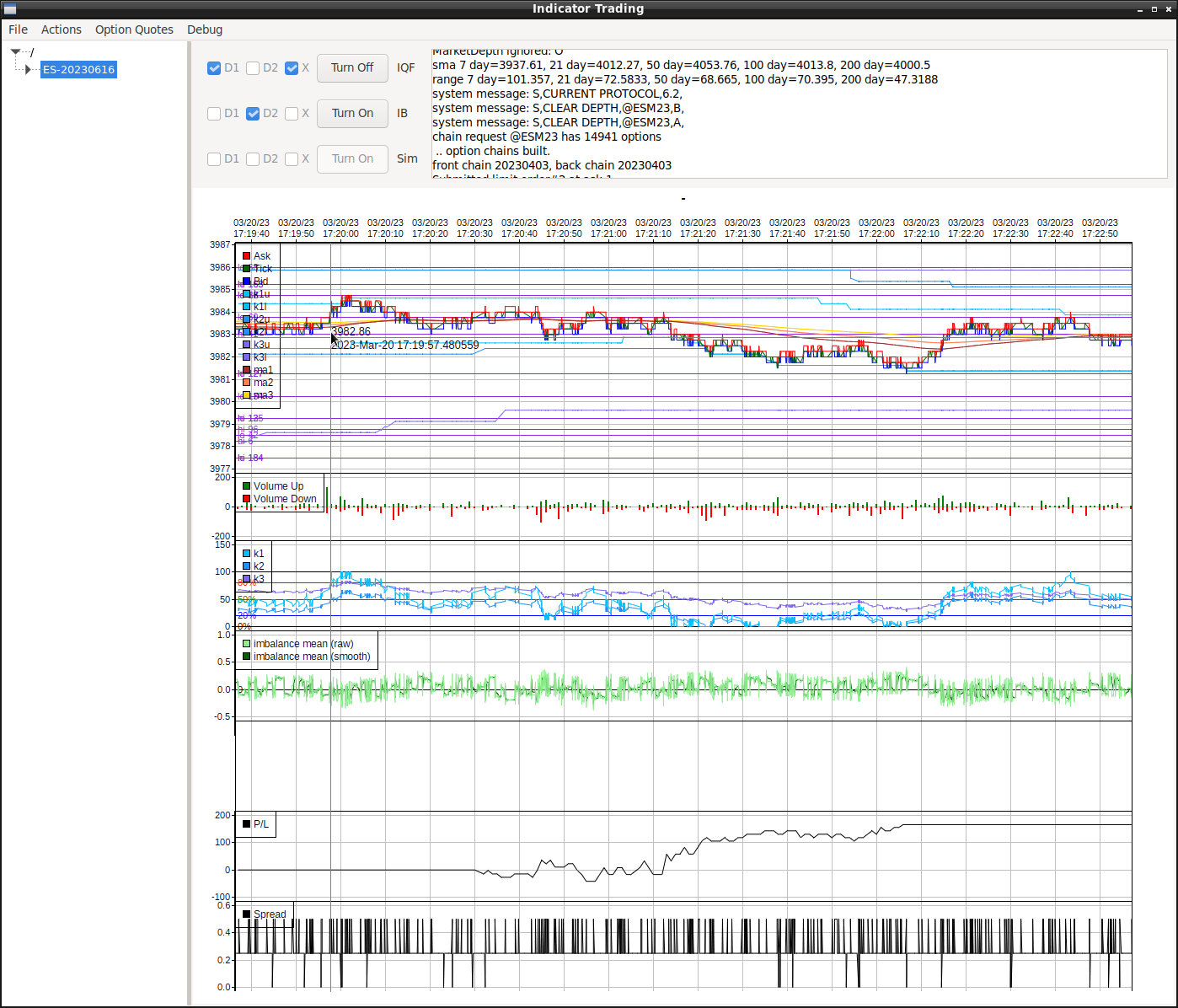
Task: Check D1 in the Sim row
Action: (x=214, y=159)
